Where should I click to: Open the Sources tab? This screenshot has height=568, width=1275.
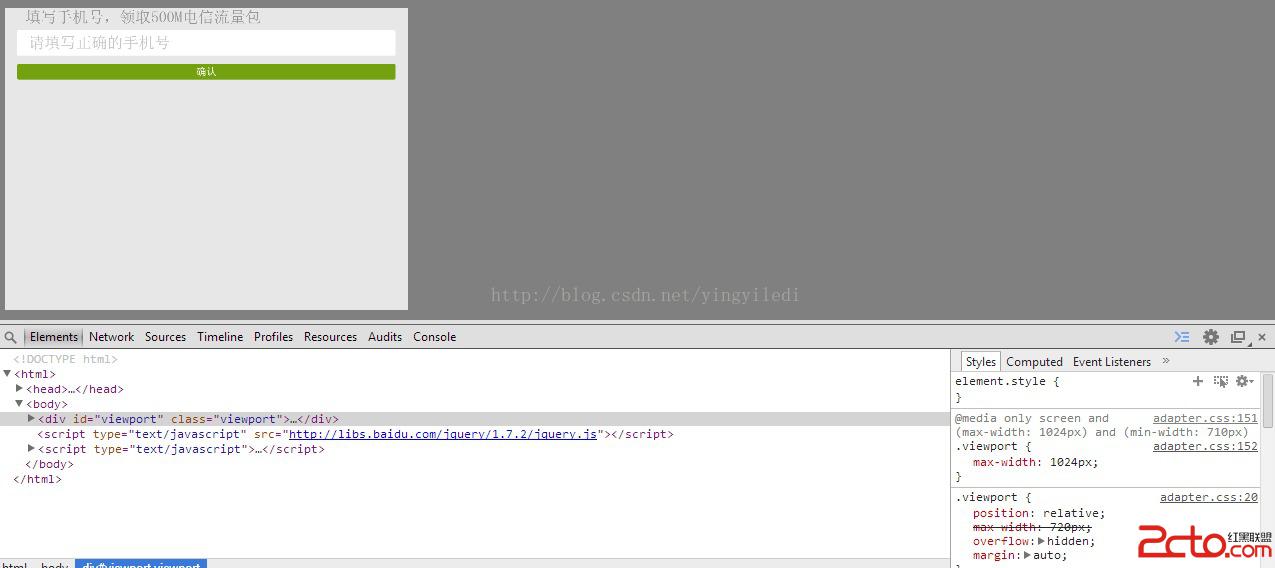[165, 337]
